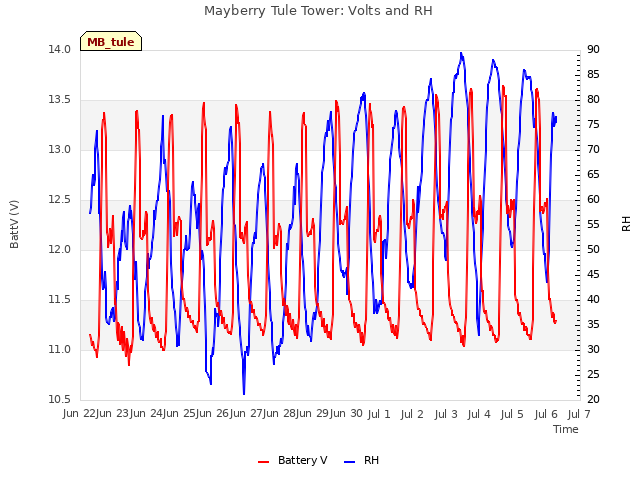
Task: Click the 65 right axis value
Action: [593, 174]
